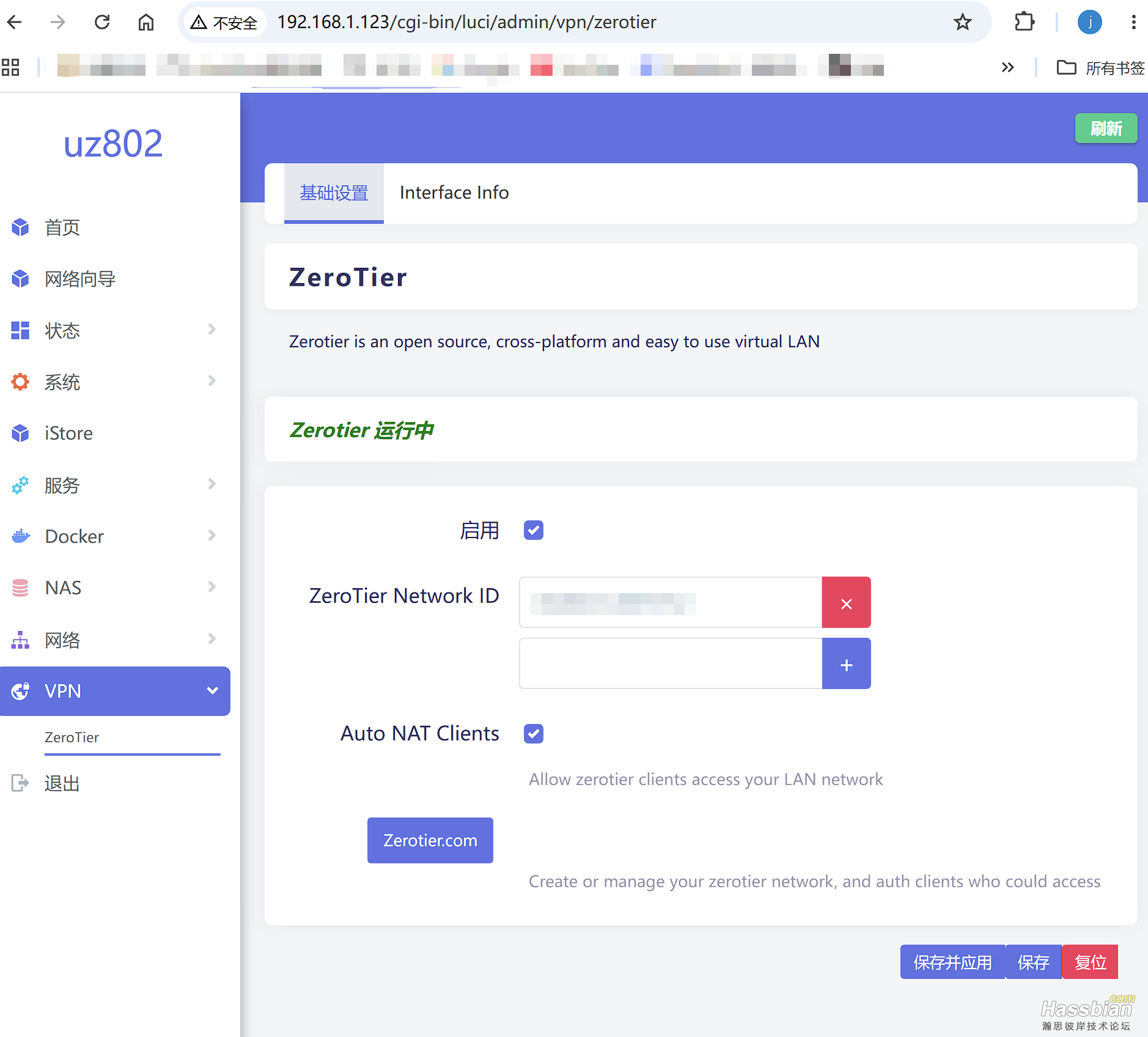The width and height of the screenshot is (1148, 1037).
Task: Show more bookmarks with the double chevron
Action: (1008, 67)
